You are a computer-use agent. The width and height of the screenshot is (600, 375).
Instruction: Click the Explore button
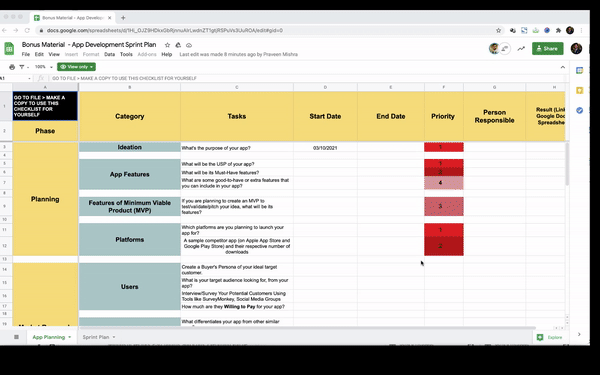click(550, 337)
